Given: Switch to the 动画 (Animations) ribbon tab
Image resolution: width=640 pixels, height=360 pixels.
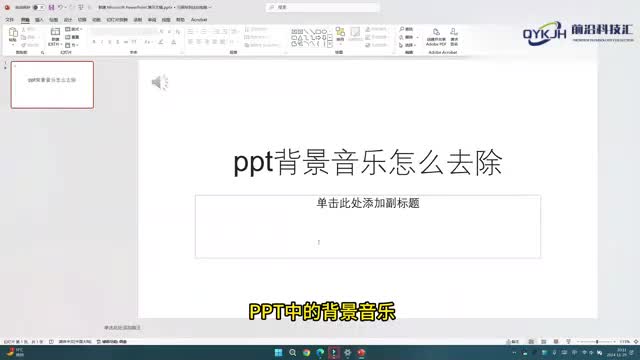Looking at the screenshot, I should click(96, 20).
